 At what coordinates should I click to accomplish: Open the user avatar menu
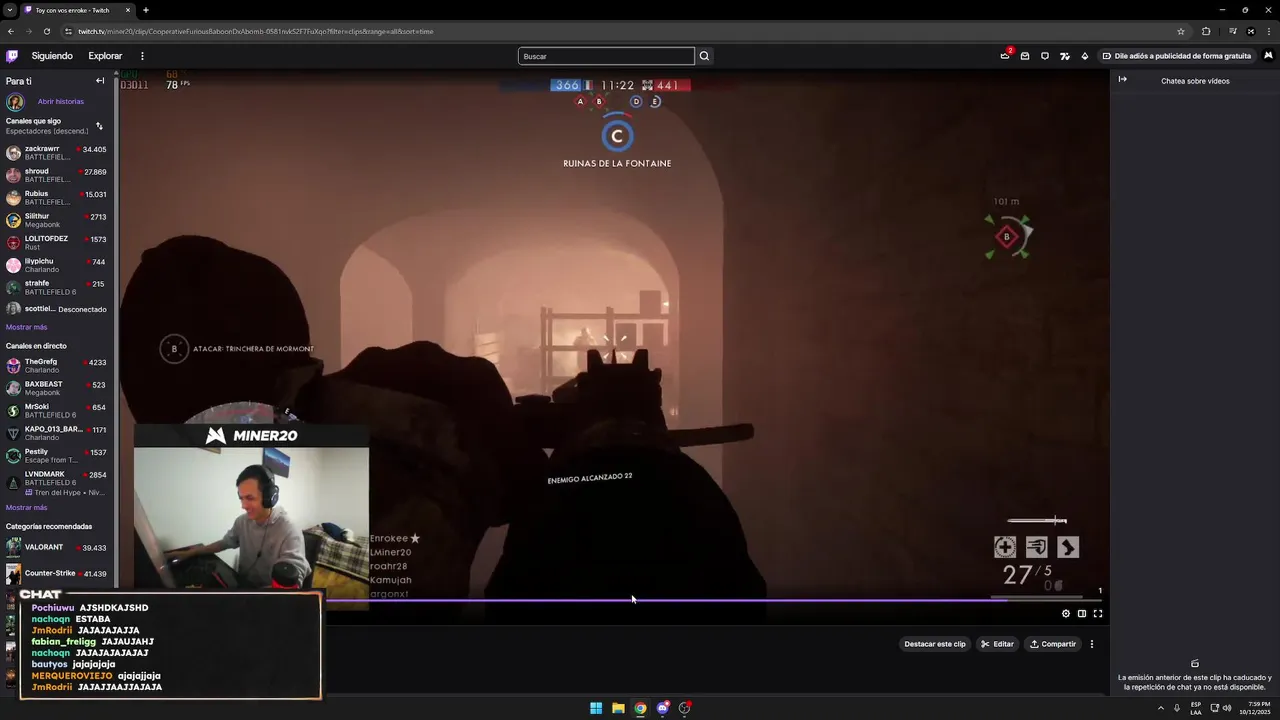[x=1268, y=56]
